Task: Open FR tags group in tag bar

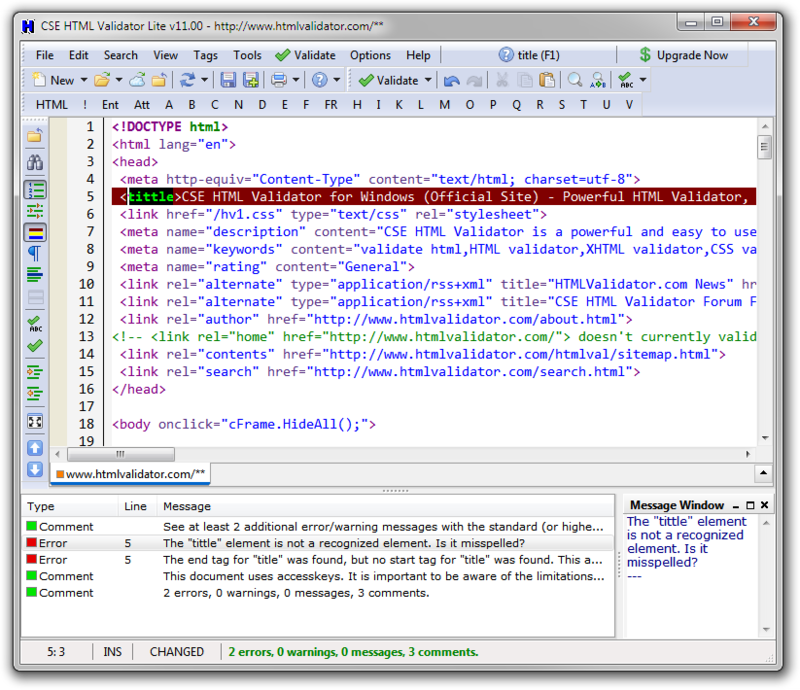Action: [331, 105]
